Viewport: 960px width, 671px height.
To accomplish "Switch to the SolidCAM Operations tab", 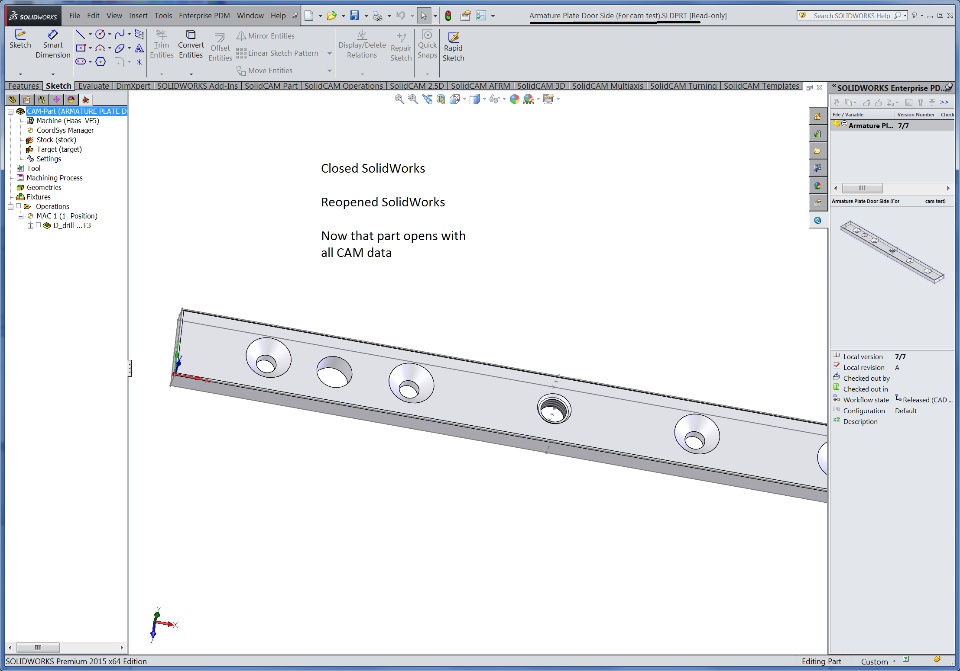I will 343,86.
